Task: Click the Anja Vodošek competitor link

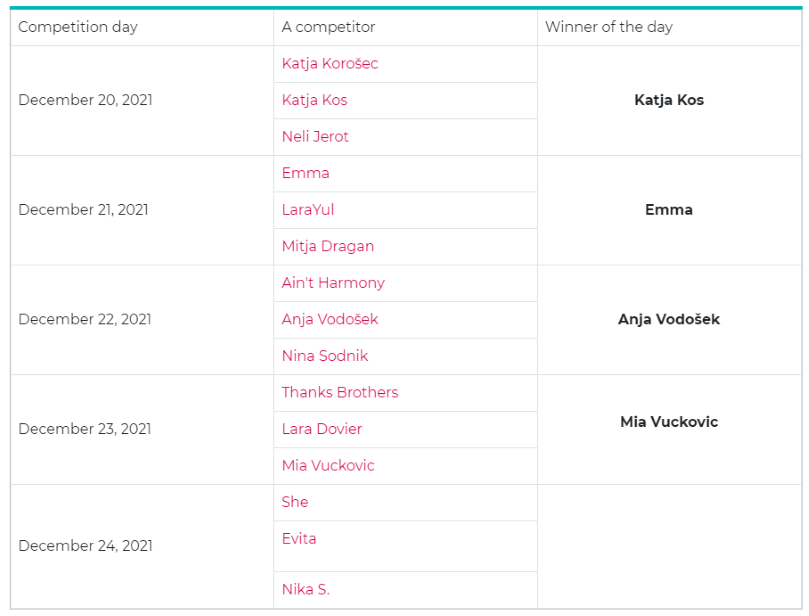Action: pyautogui.click(x=330, y=319)
